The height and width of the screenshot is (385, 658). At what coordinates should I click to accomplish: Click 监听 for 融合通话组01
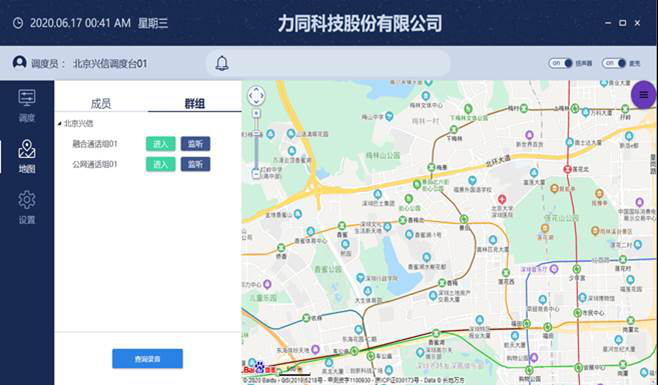coord(196,144)
